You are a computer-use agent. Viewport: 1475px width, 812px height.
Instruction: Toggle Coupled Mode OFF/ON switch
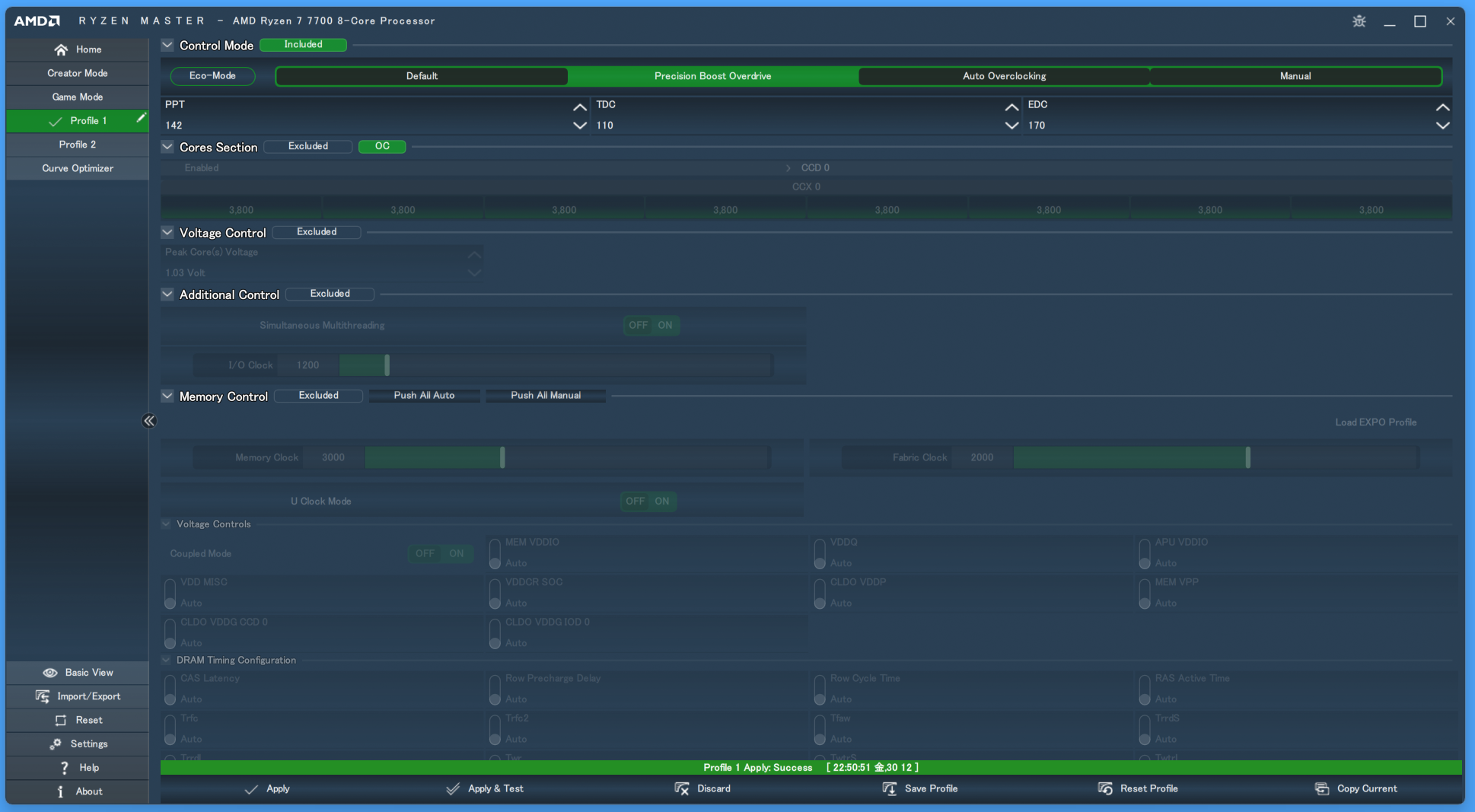pyautogui.click(x=441, y=554)
